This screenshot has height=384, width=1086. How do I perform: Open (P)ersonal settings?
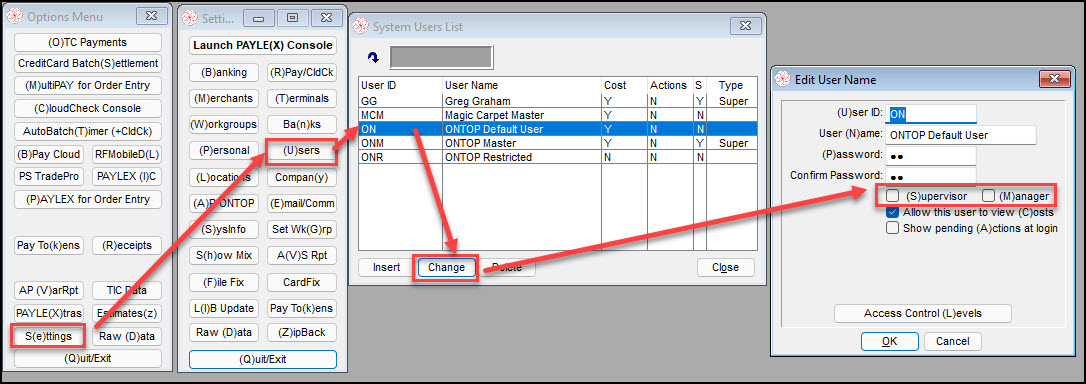pyautogui.click(x=224, y=150)
